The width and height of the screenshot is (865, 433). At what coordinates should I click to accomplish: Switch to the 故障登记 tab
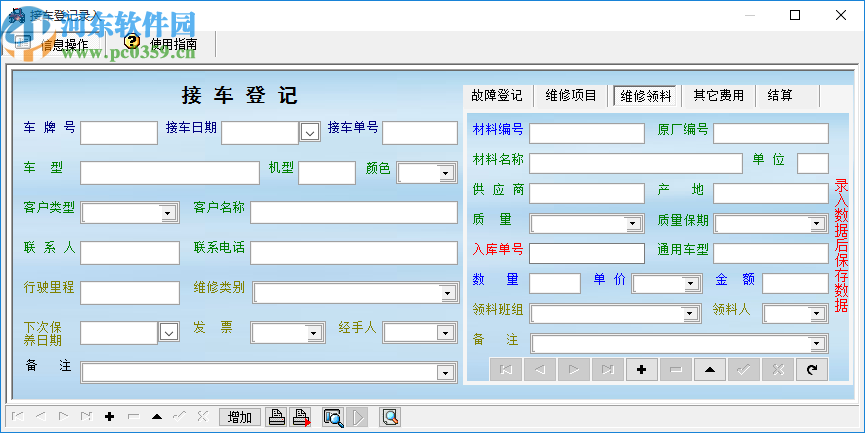[496, 95]
